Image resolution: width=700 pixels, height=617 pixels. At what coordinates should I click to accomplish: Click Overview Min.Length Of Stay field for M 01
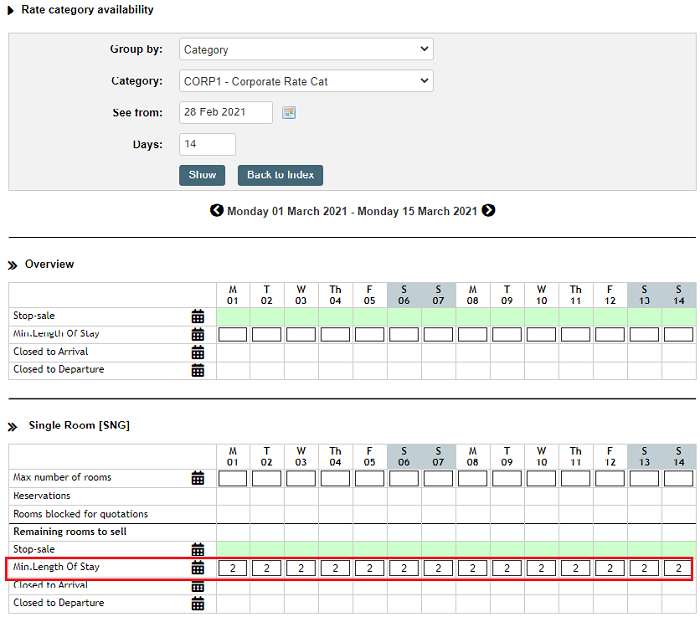pos(233,334)
